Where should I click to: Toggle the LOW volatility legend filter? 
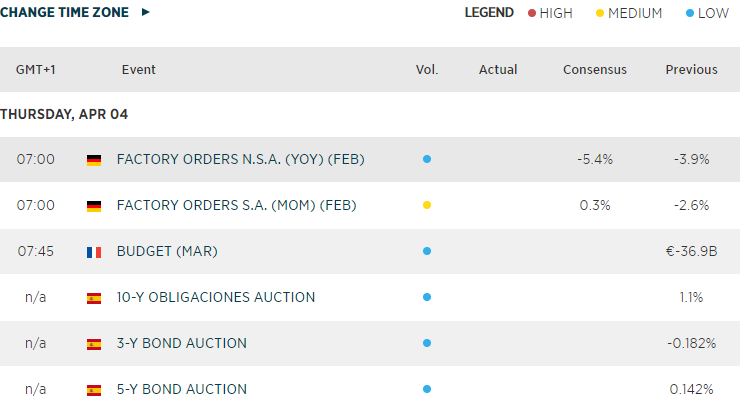707,13
